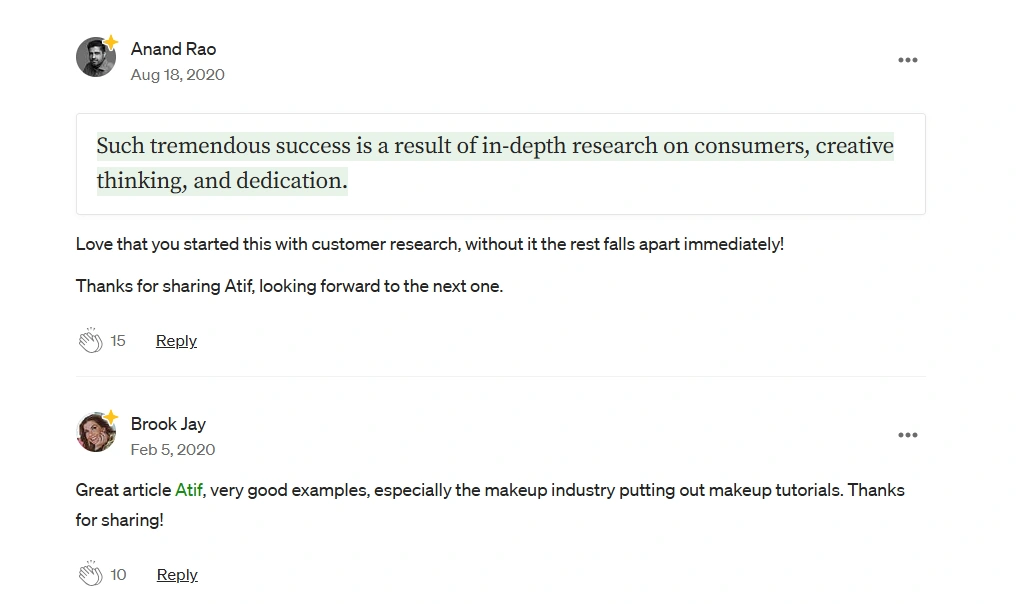Open more options for Brook Jay's comment
Screen dimensions: 1024x604
[x=907, y=435]
